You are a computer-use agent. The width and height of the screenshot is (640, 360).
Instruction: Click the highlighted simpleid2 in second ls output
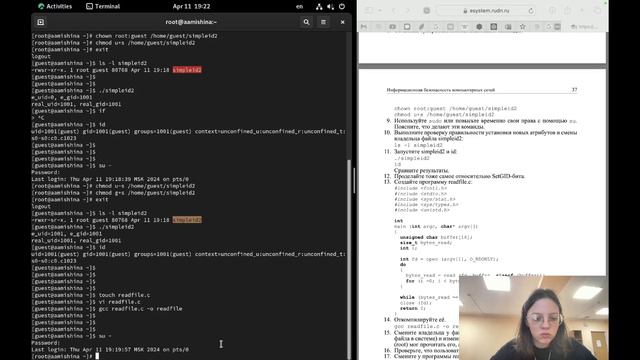tap(187, 220)
